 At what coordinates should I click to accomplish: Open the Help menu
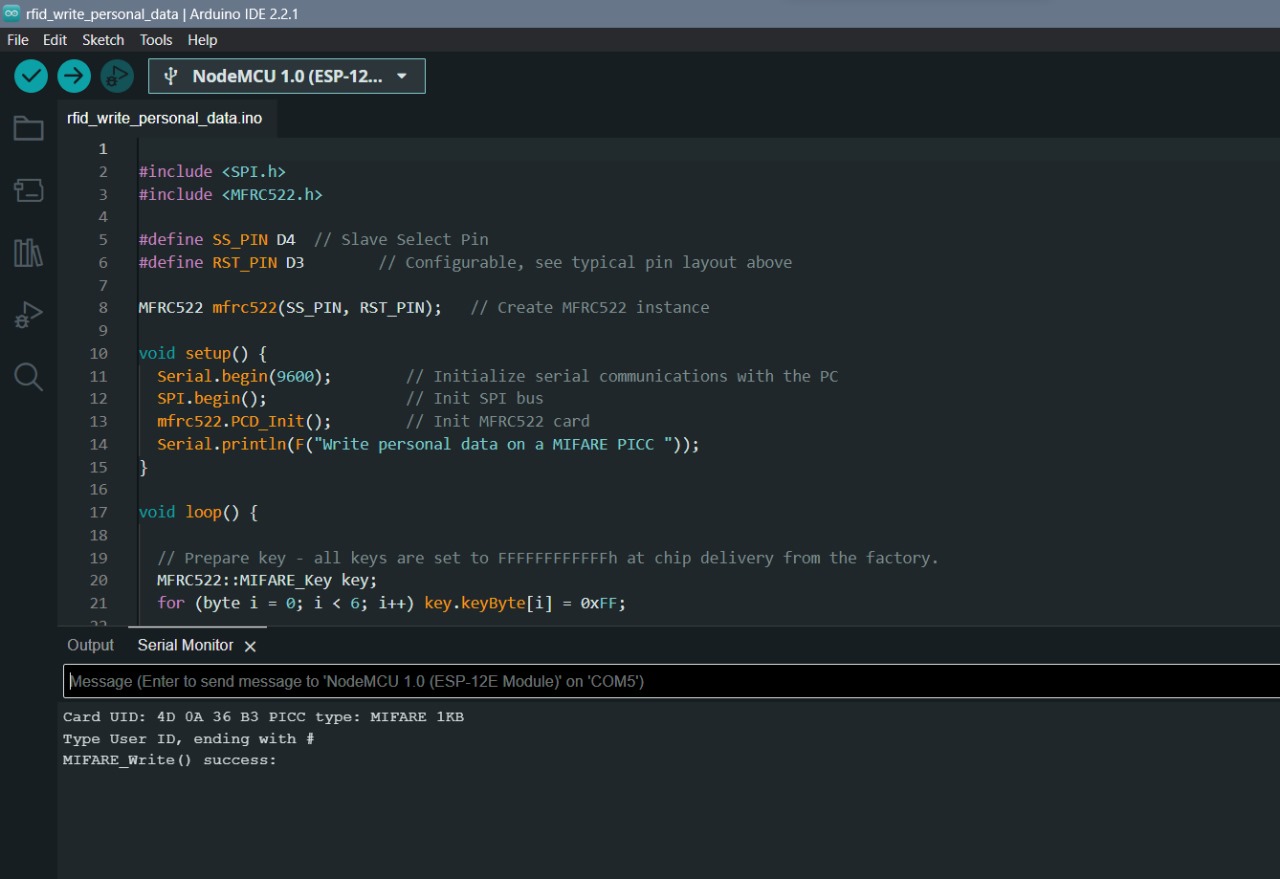tap(202, 40)
